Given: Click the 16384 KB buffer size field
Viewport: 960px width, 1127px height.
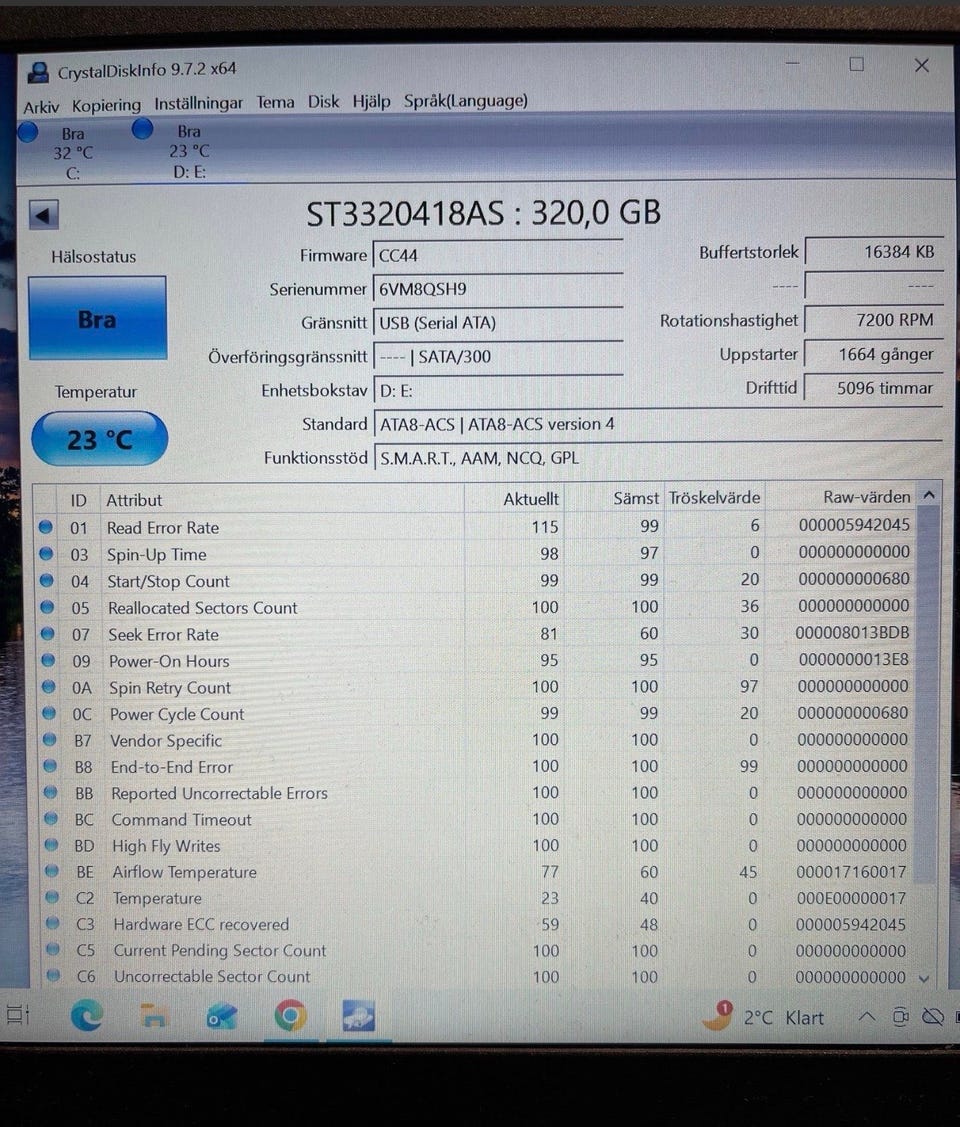Looking at the screenshot, I should pos(873,252).
